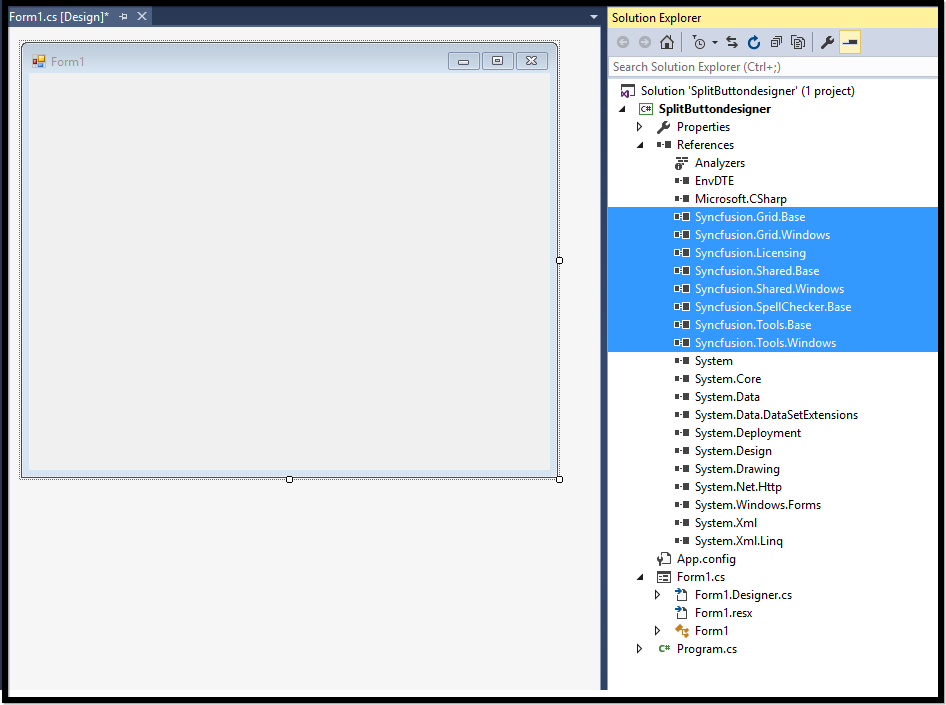Pin the Form1.cs [Design] tab

point(124,17)
